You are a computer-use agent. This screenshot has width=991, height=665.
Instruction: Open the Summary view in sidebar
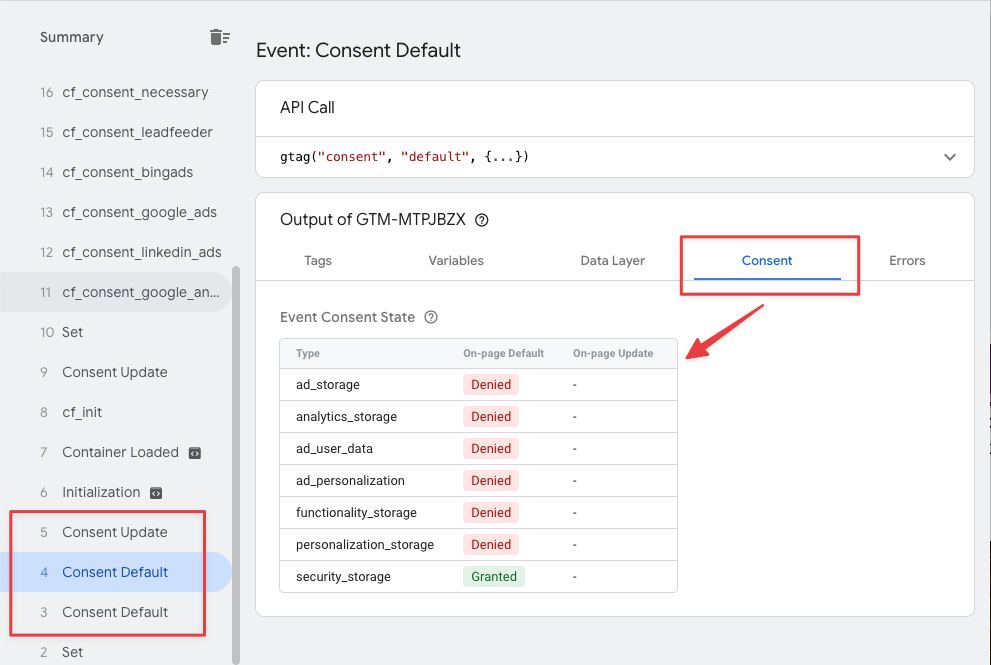(x=72, y=37)
